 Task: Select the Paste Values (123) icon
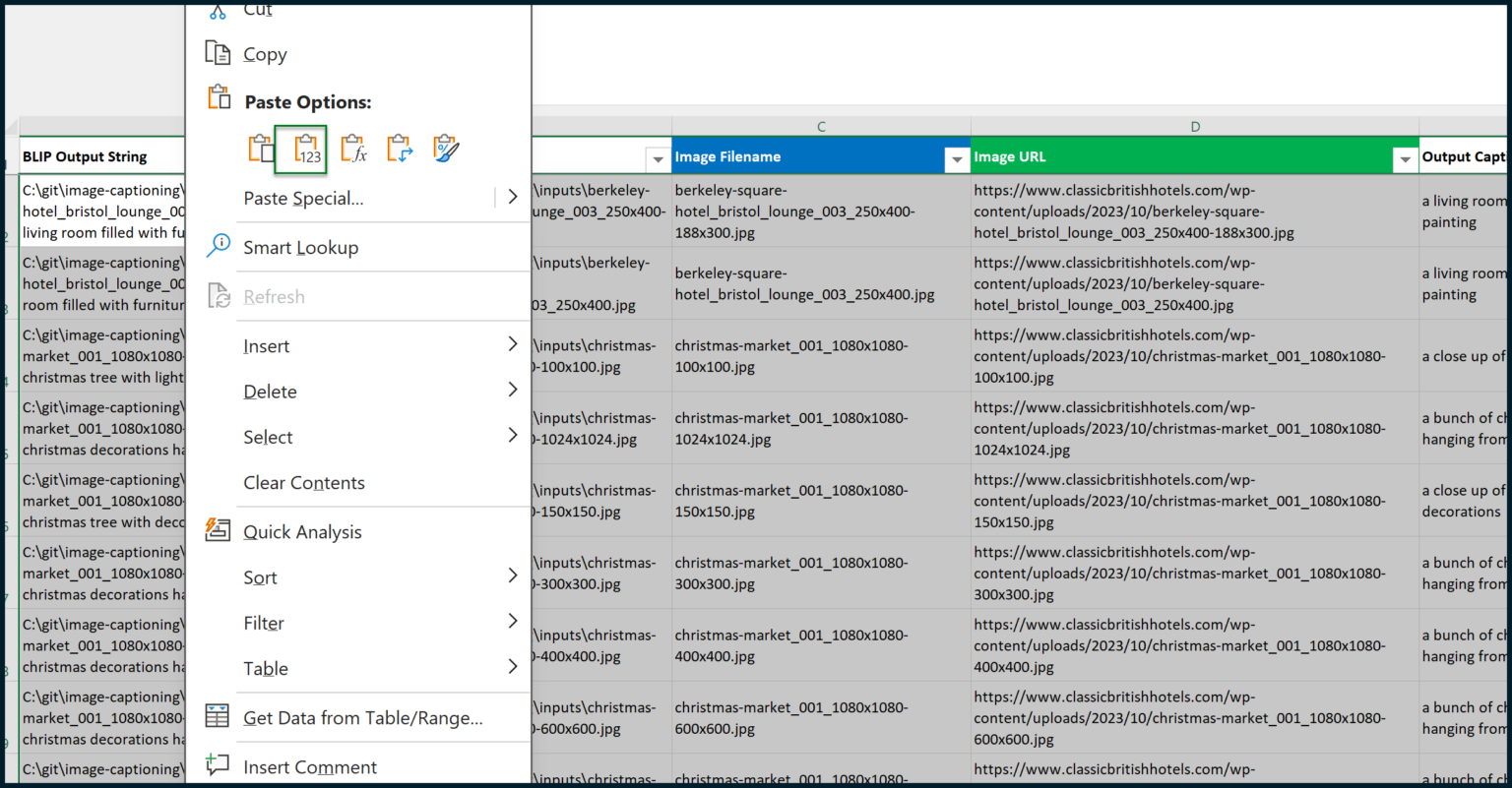click(x=307, y=150)
